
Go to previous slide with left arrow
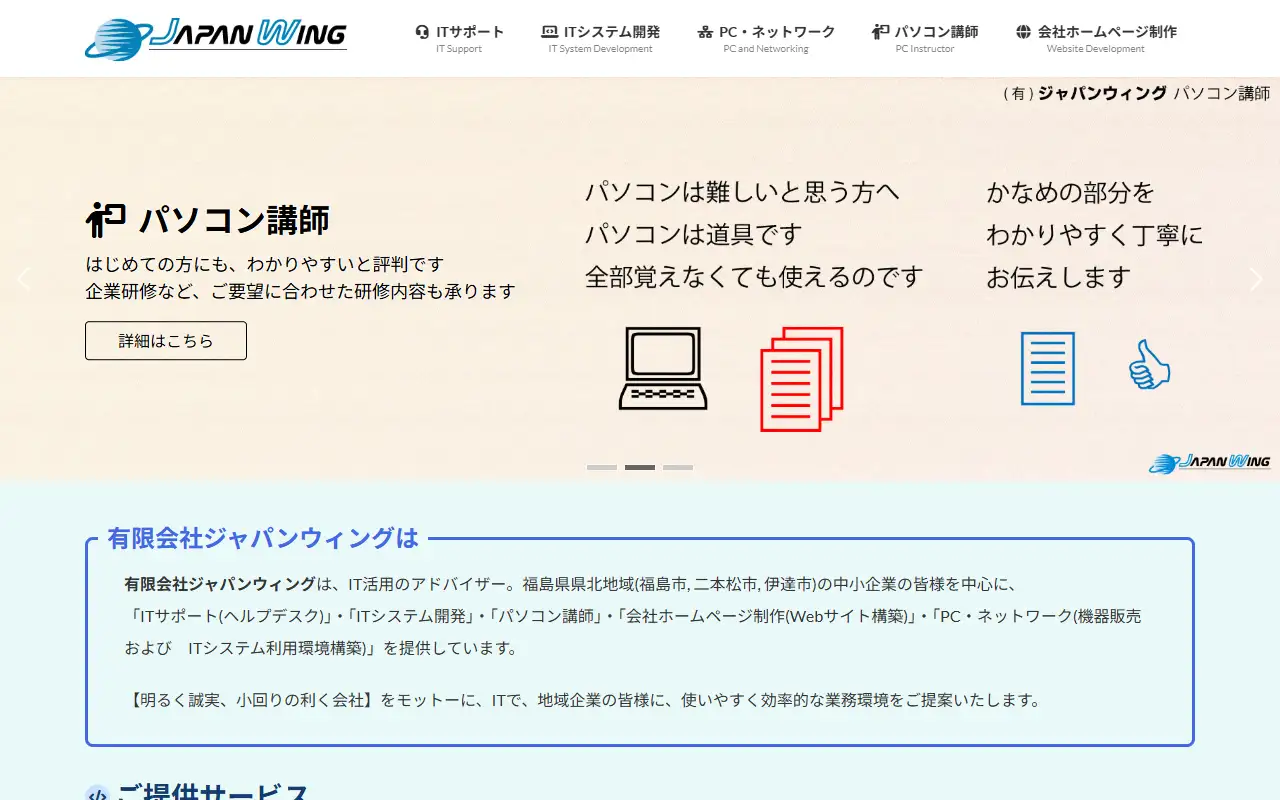[25, 279]
